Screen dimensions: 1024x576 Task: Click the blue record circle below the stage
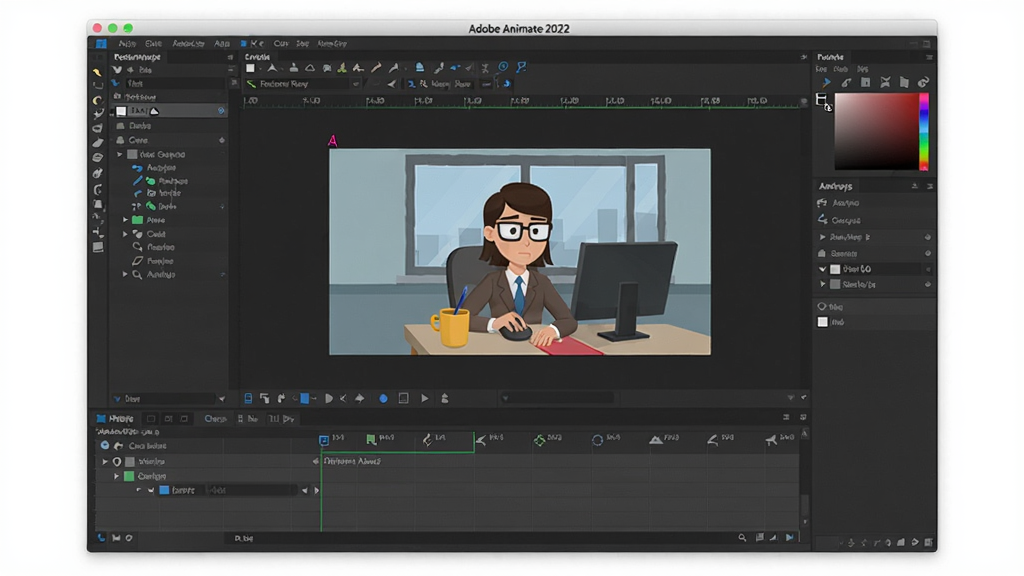pyautogui.click(x=383, y=398)
